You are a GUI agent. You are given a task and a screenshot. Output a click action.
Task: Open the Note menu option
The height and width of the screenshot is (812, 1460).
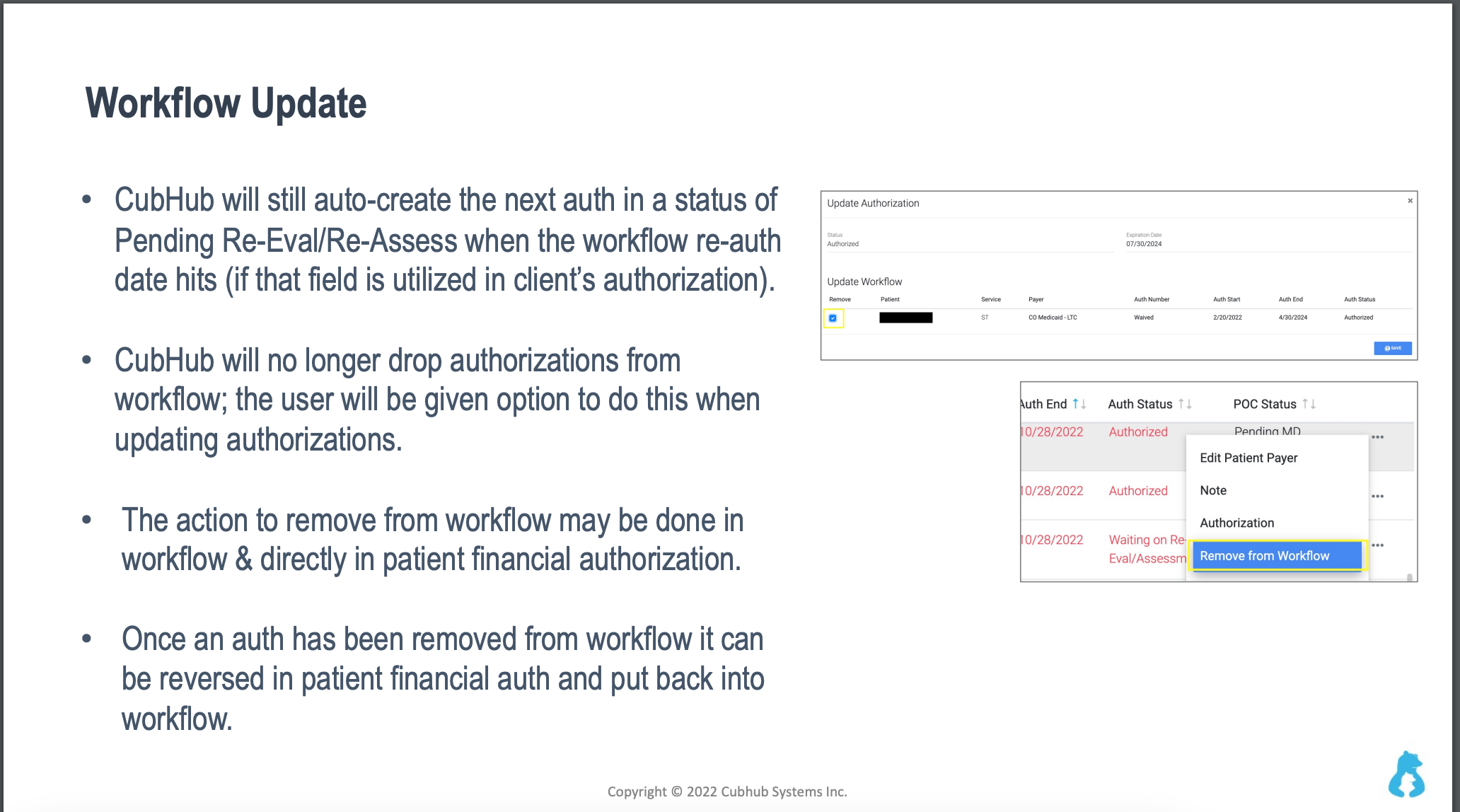(1213, 490)
